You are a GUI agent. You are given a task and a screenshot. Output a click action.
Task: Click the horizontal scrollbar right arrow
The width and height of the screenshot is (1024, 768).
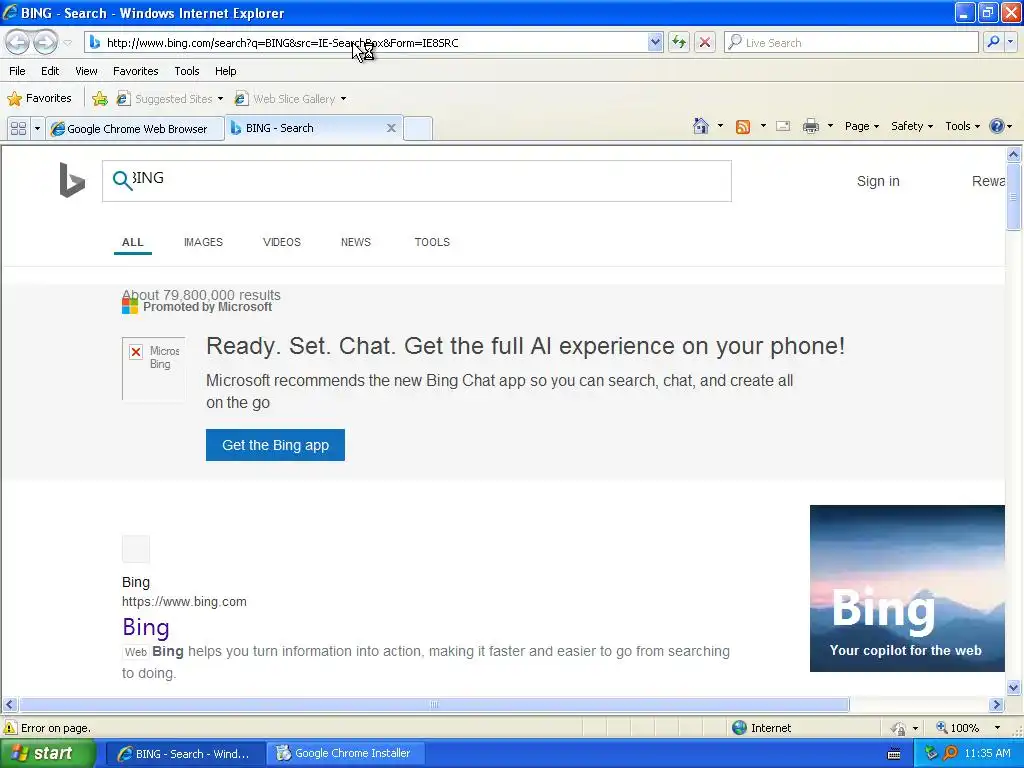point(996,705)
